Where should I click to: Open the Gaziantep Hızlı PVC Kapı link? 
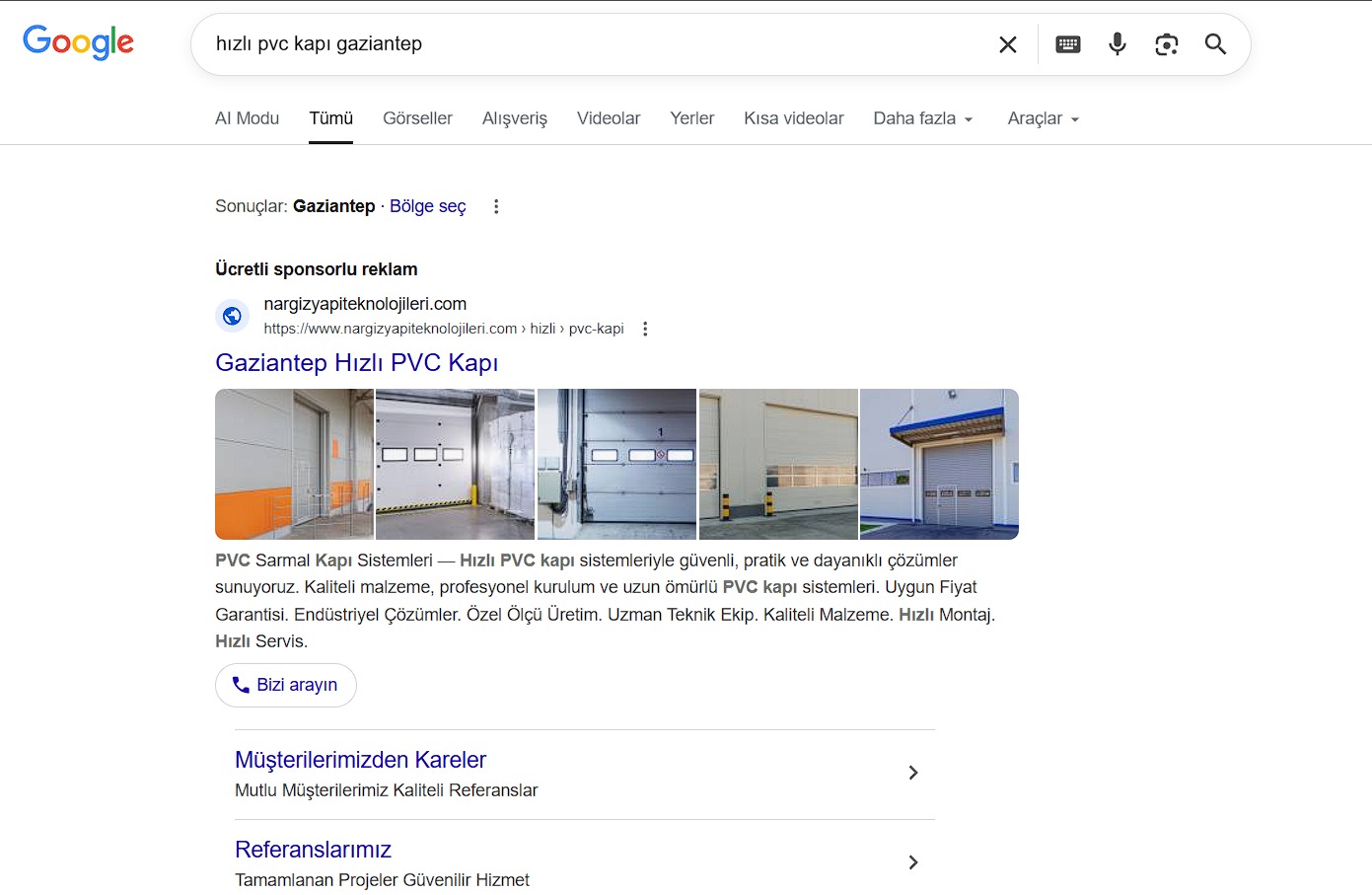pyautogui.click(x=356, y=362)
